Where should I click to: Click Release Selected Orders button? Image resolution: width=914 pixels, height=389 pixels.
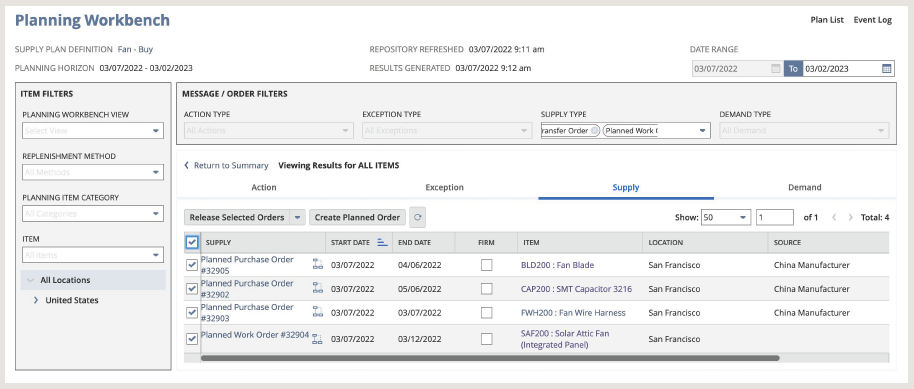[x=237, y=218]
